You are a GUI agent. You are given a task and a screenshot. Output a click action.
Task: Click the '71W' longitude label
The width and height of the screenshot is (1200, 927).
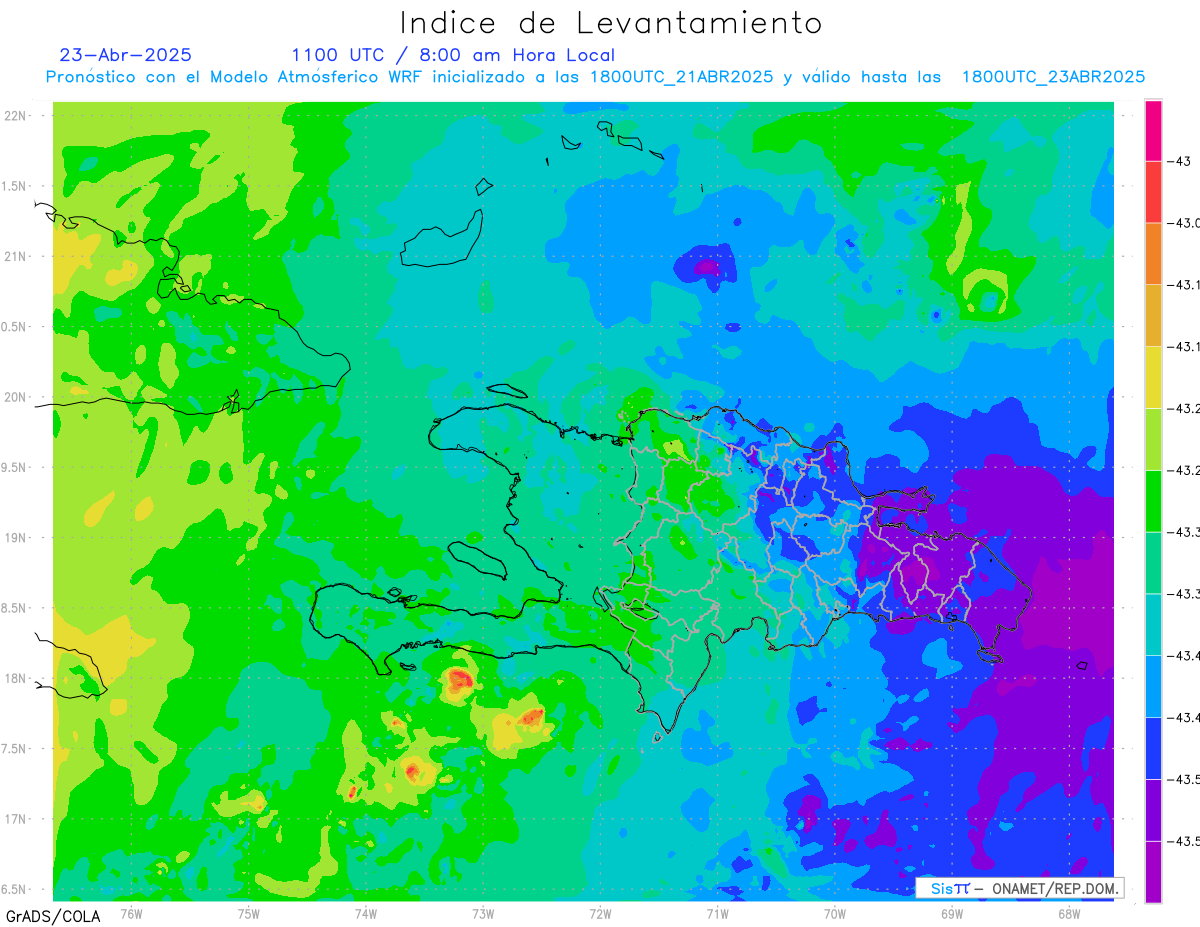(717, 913)
